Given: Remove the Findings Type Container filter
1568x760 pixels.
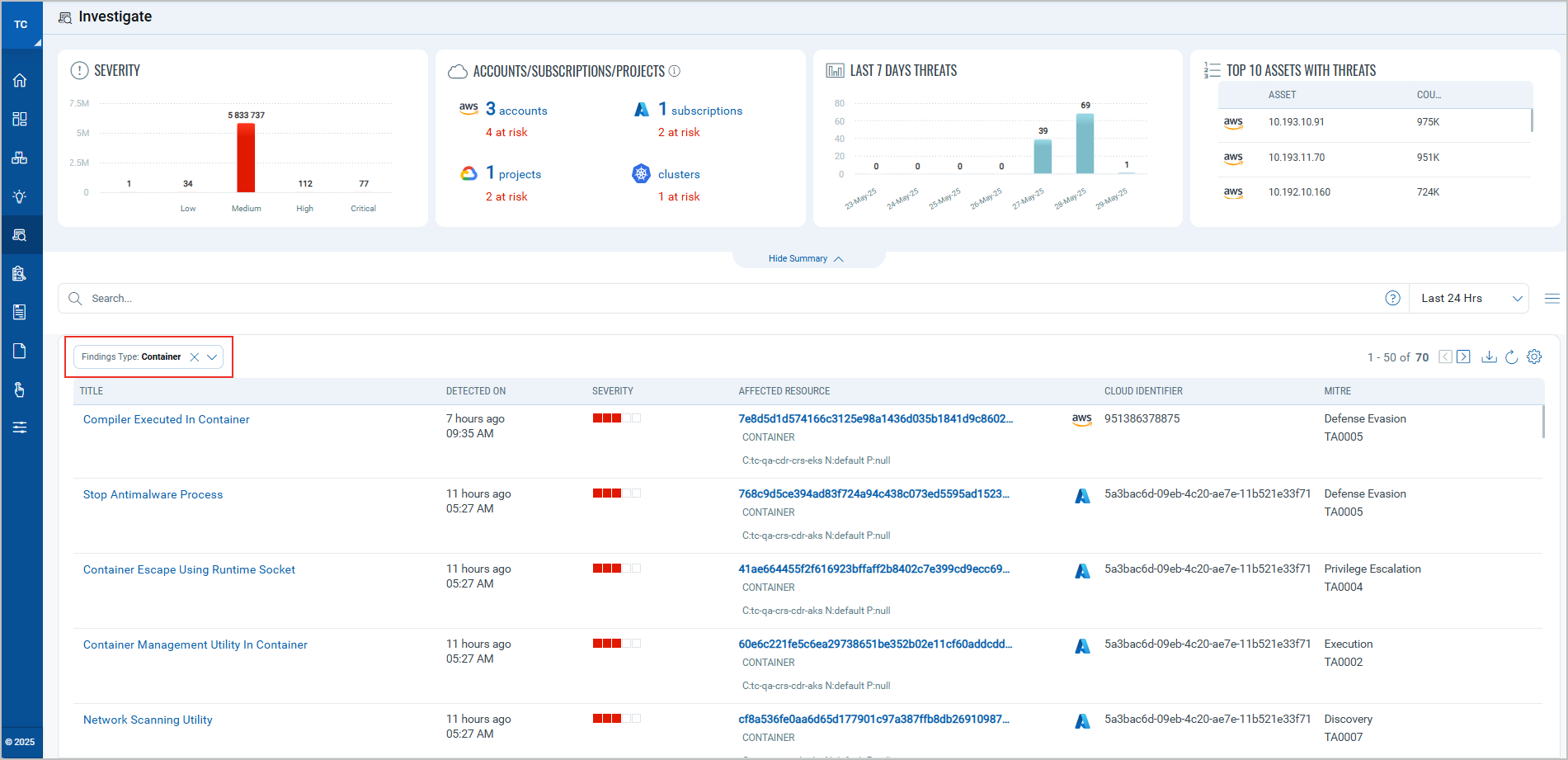Looking at the screenshot, I should (x=195, y=357).
